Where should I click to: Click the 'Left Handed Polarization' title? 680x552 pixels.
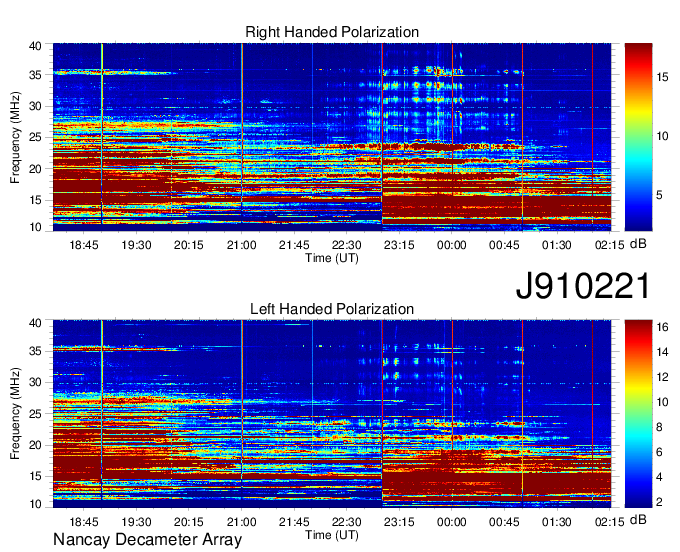click(332, 309)
